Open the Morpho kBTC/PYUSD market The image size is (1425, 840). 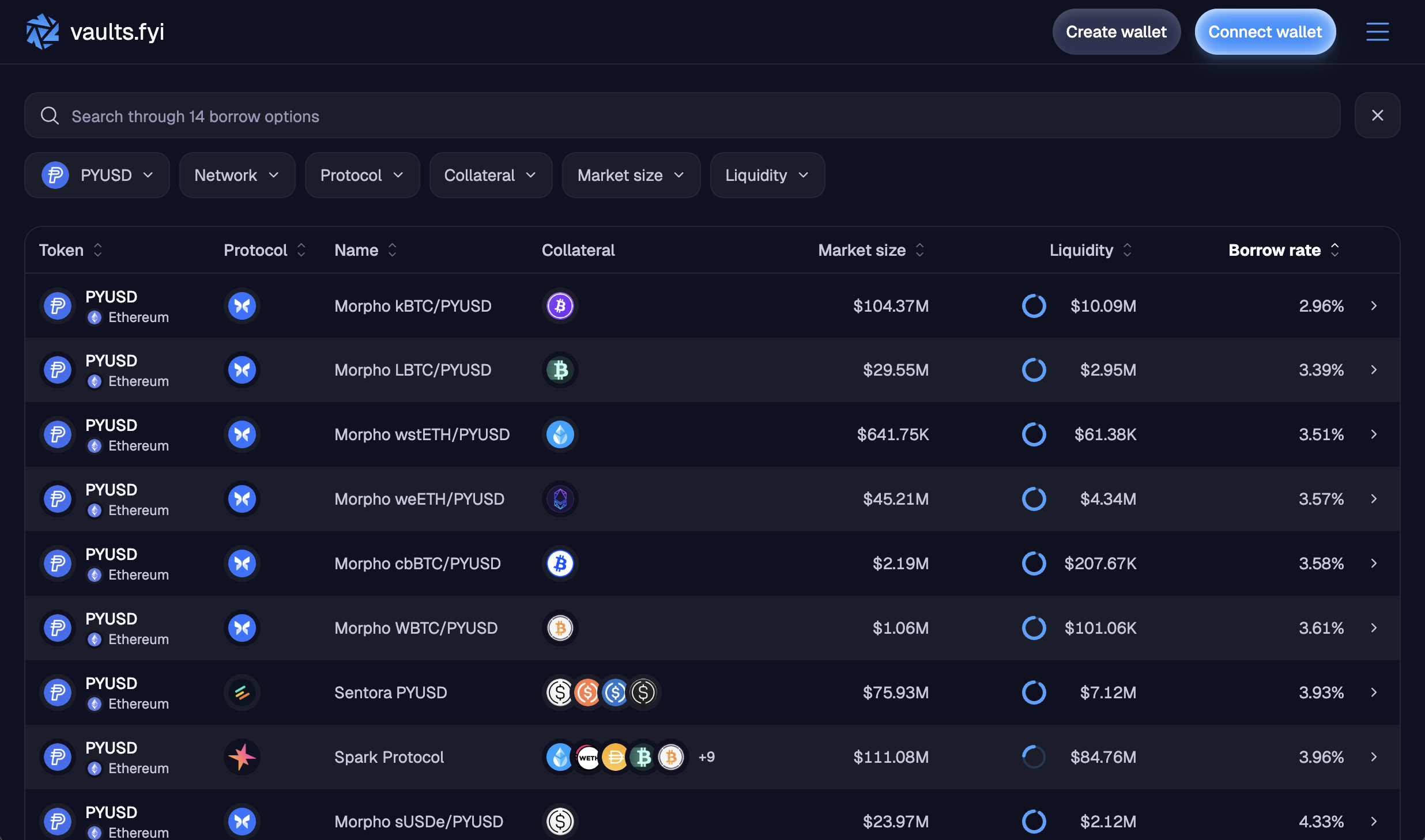(x=712, y=306)
